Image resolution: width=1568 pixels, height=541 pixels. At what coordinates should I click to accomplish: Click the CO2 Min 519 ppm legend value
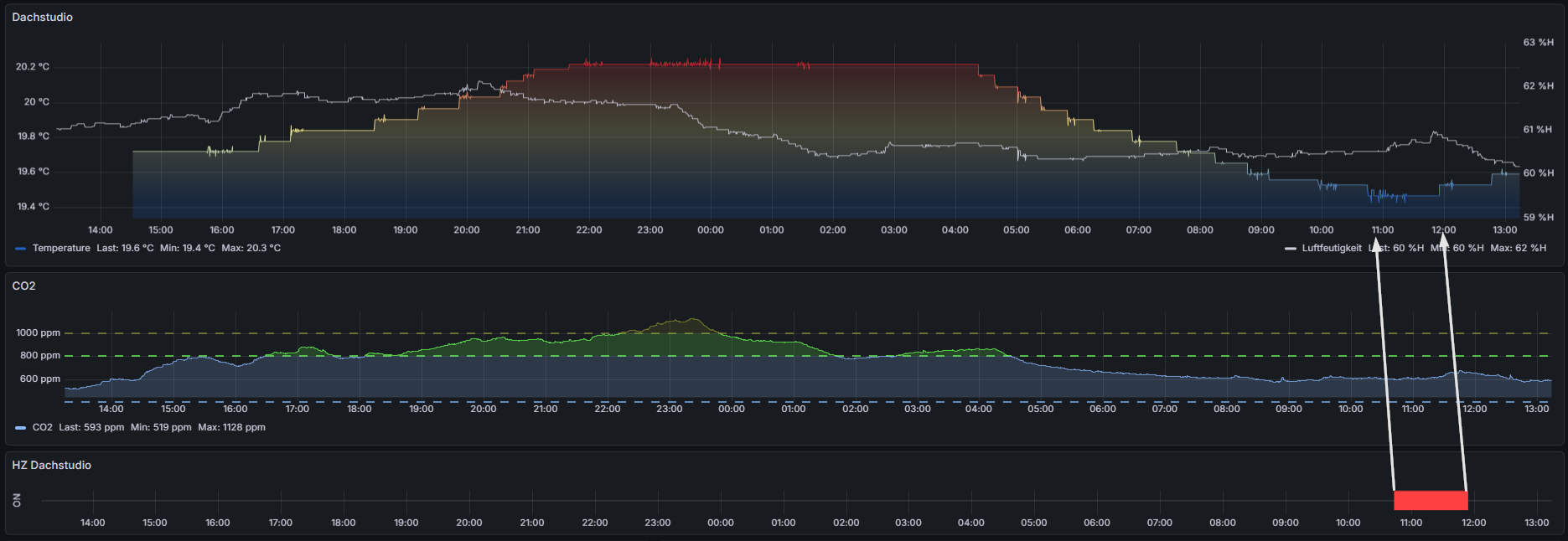click(x=161, y=427)
